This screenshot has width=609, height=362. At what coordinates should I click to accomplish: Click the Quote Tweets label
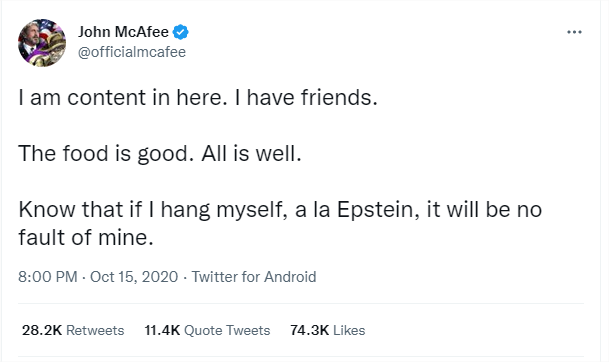coord(227,330)
